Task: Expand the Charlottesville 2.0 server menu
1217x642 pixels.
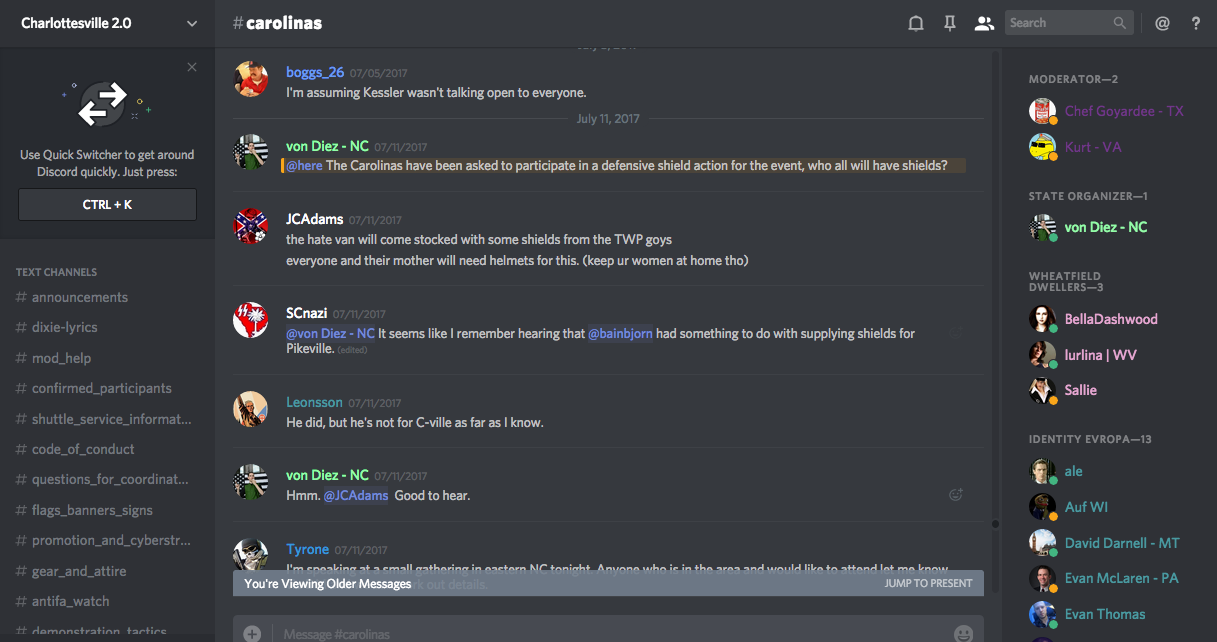Action: tap(192, 23)
